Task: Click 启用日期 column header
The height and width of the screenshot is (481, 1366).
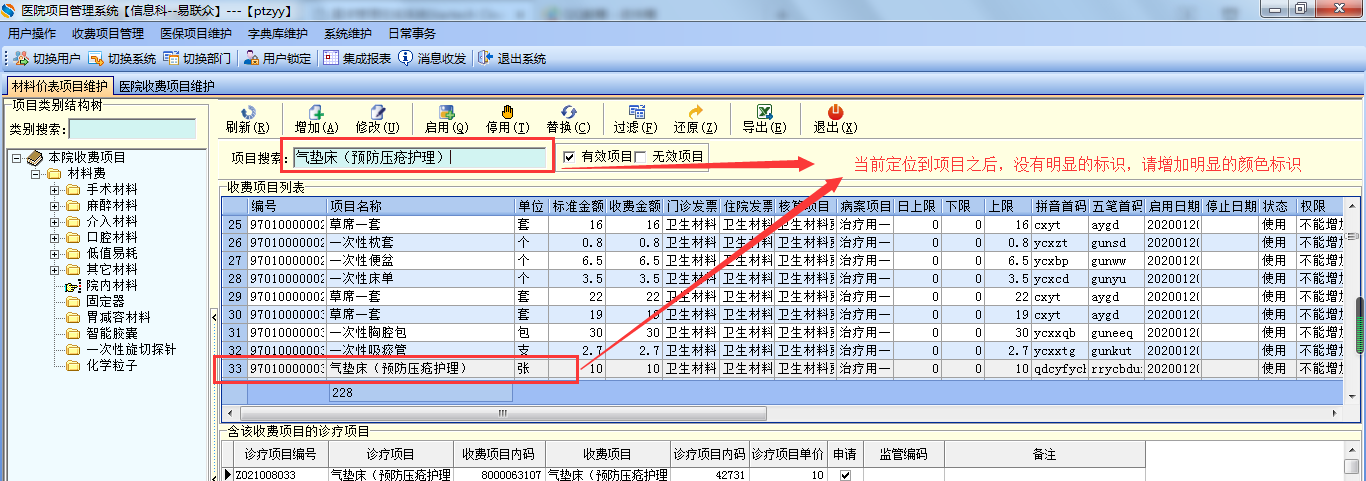Action: pos(1173,205)
